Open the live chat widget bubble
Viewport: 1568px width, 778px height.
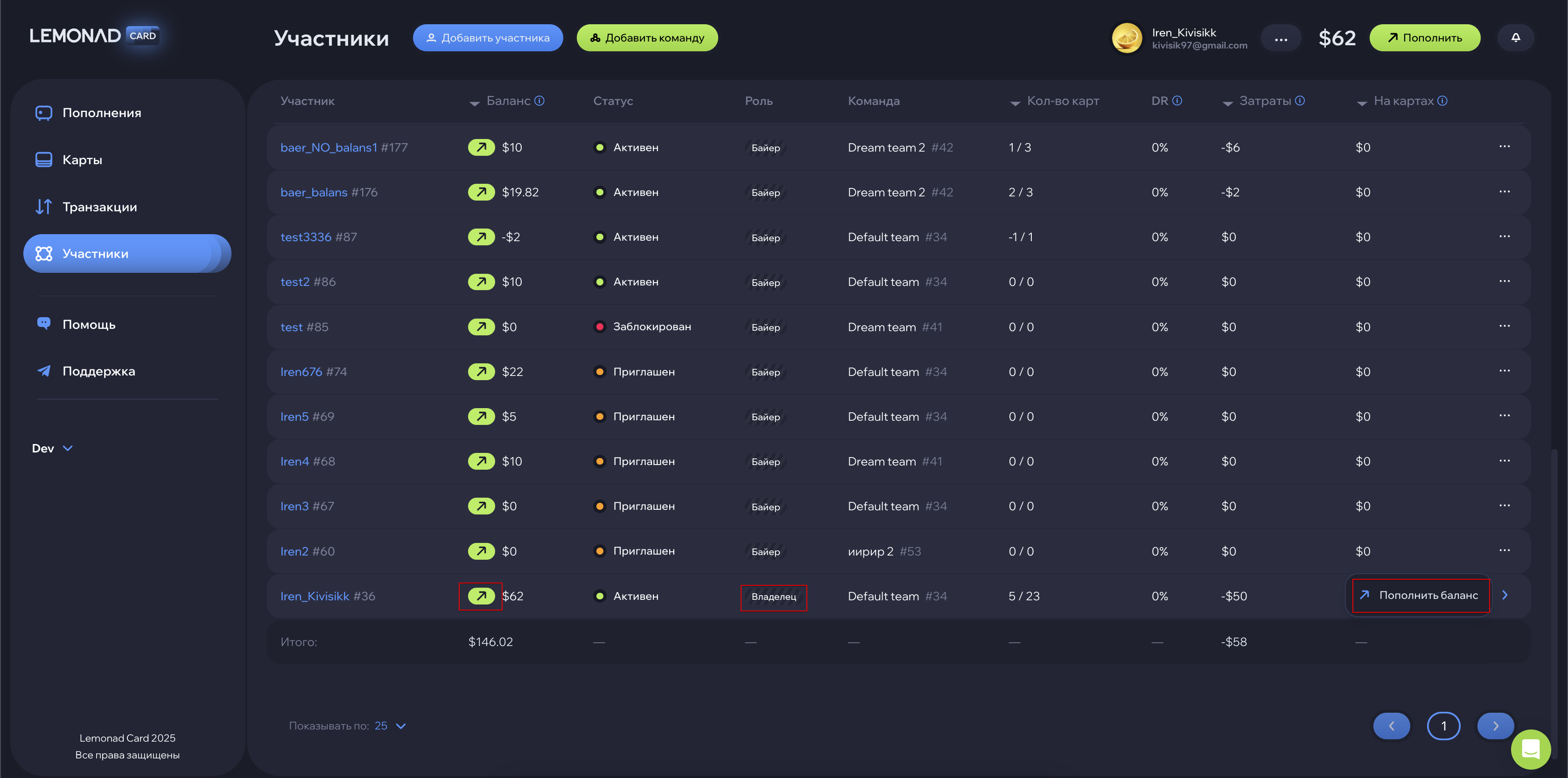coord(1530,749)
